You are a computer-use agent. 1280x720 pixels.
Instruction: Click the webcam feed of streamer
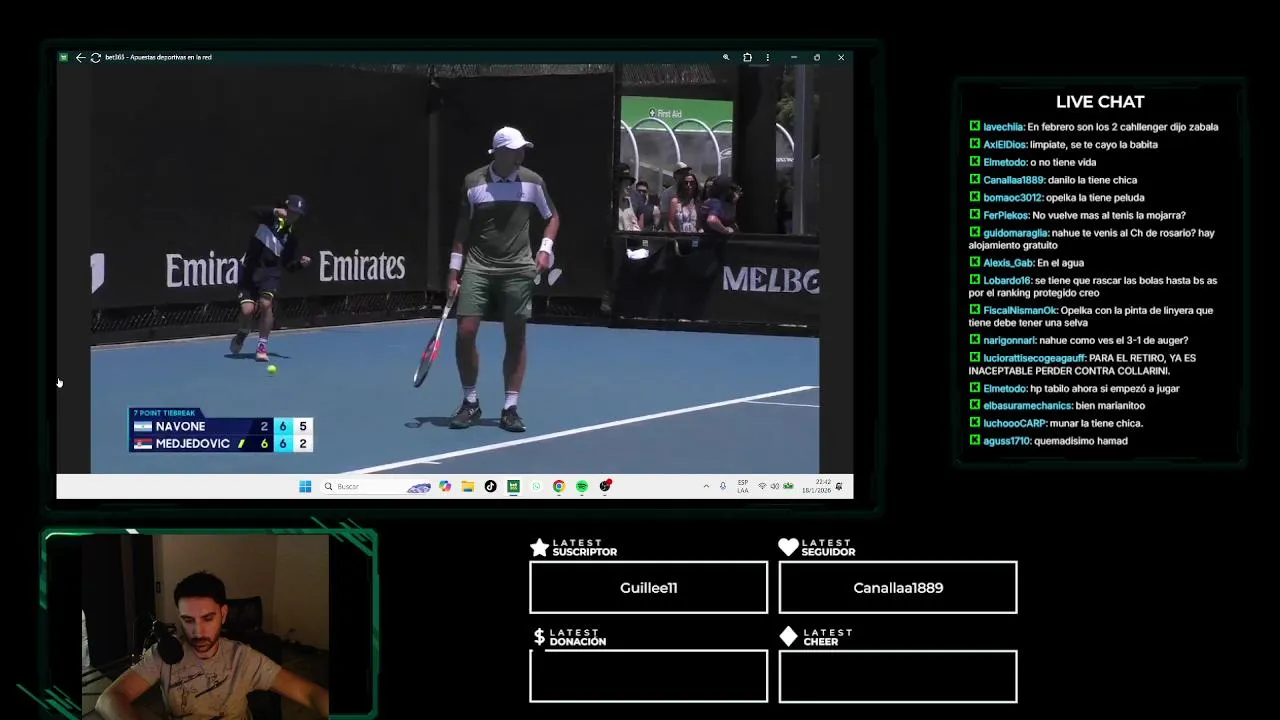click(x=206, y=626)
